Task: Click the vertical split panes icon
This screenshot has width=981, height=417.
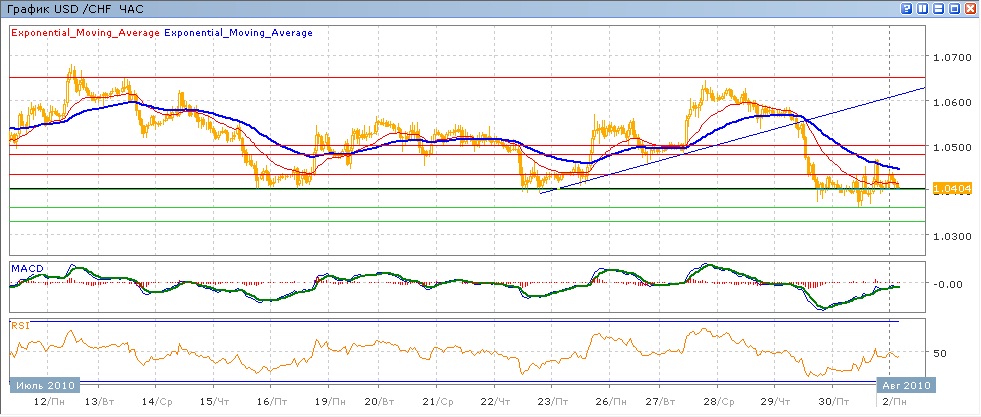Action: (x=922, y=9)
